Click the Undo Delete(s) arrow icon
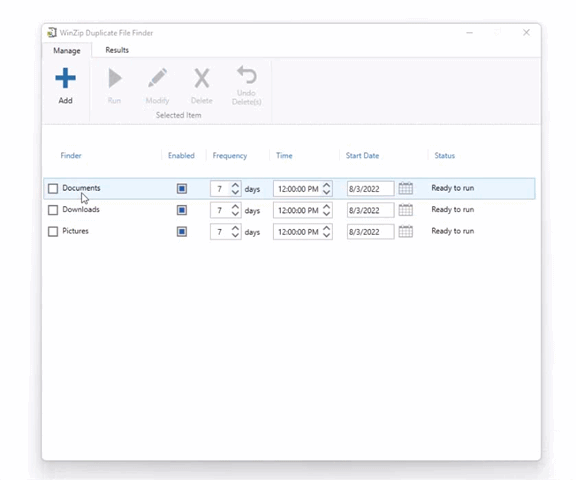Image resolution: width=576 pixels, height=480 pixels. click(246, 75)
